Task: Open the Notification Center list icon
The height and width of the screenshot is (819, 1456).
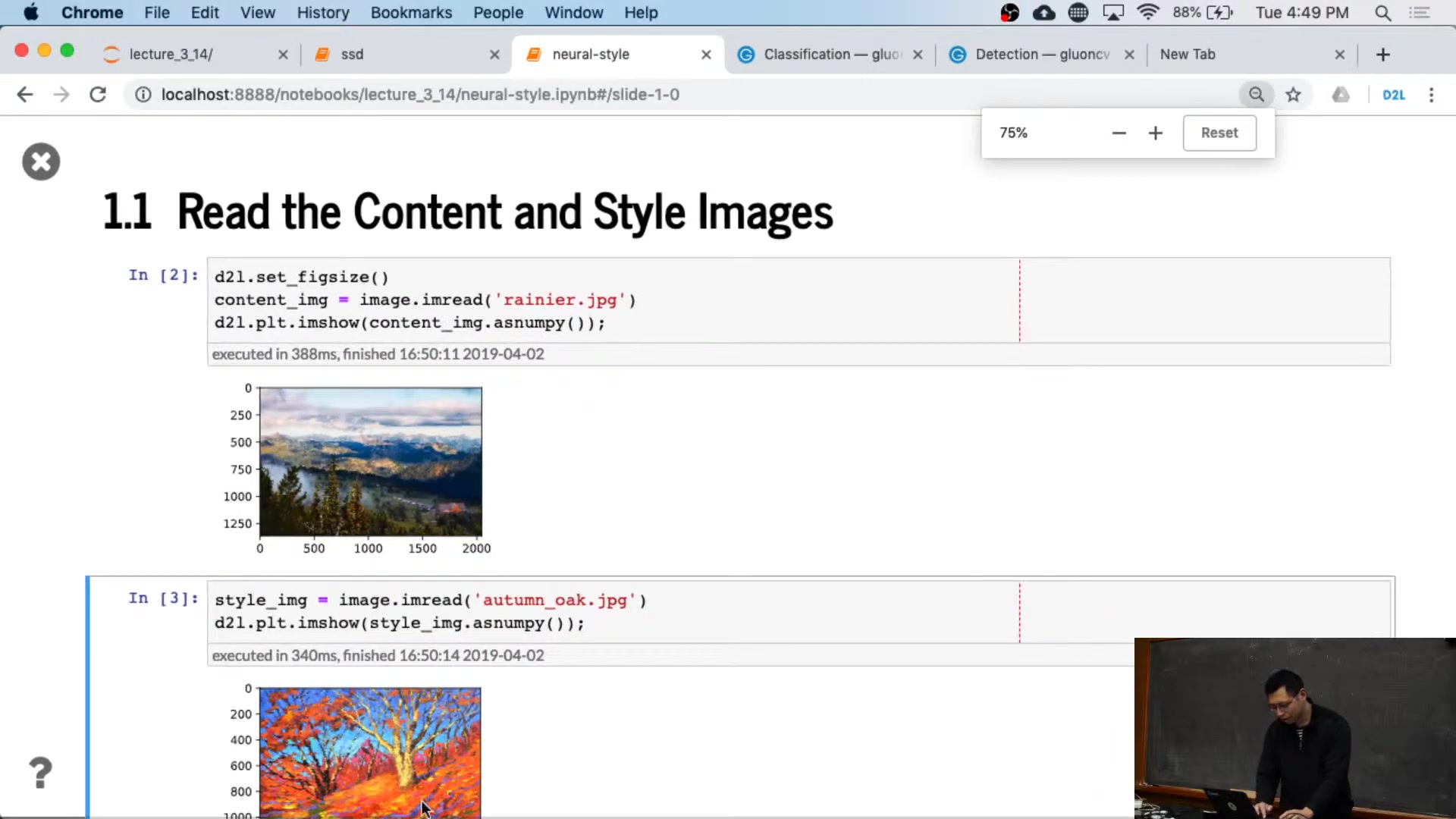Action: pos(1419,13)
